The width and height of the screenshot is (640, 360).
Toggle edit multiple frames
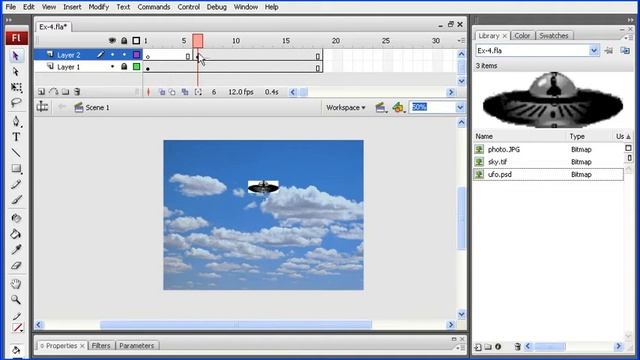point(185,92)
